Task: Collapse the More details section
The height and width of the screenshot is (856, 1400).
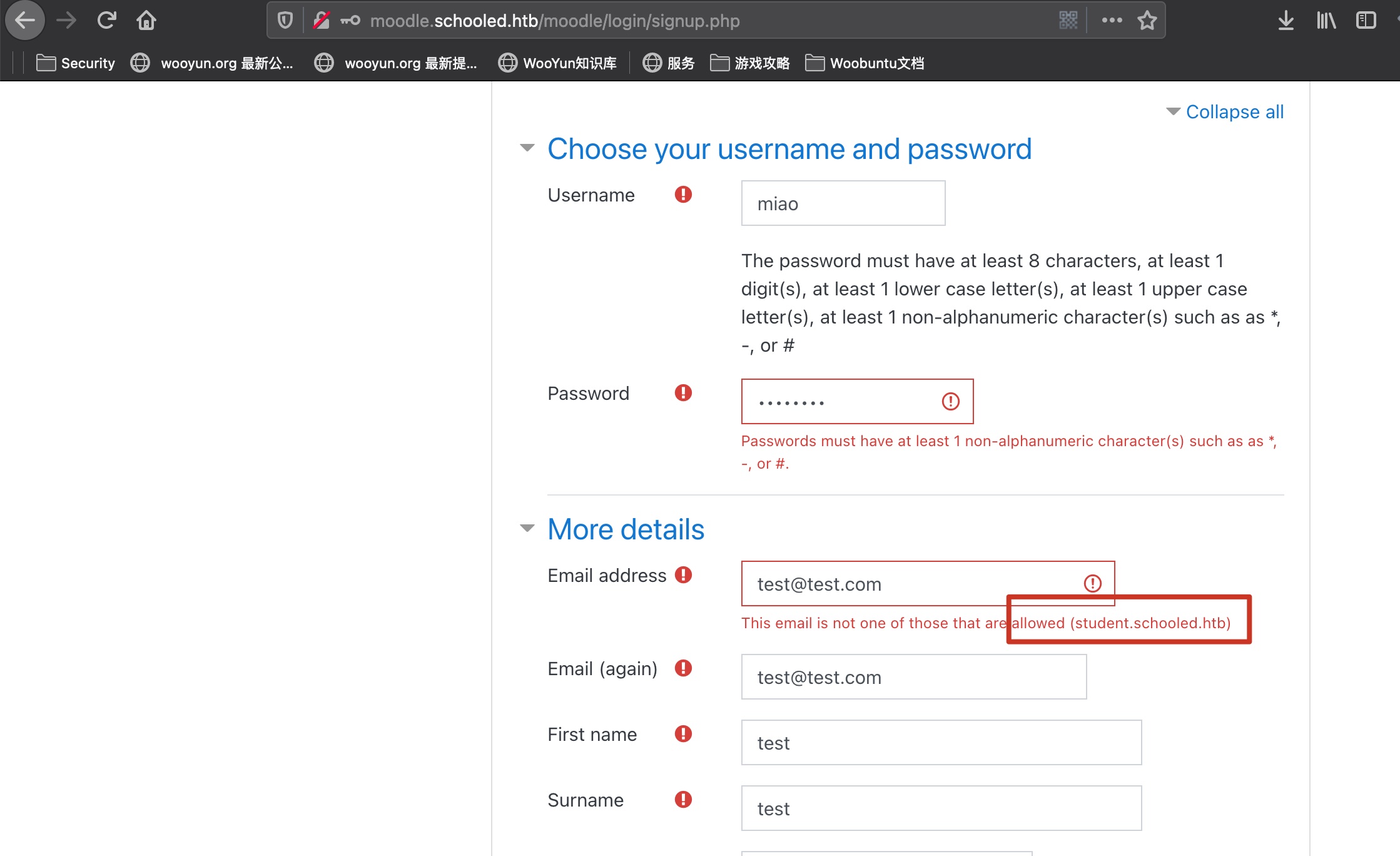Action: pos(527,529)
